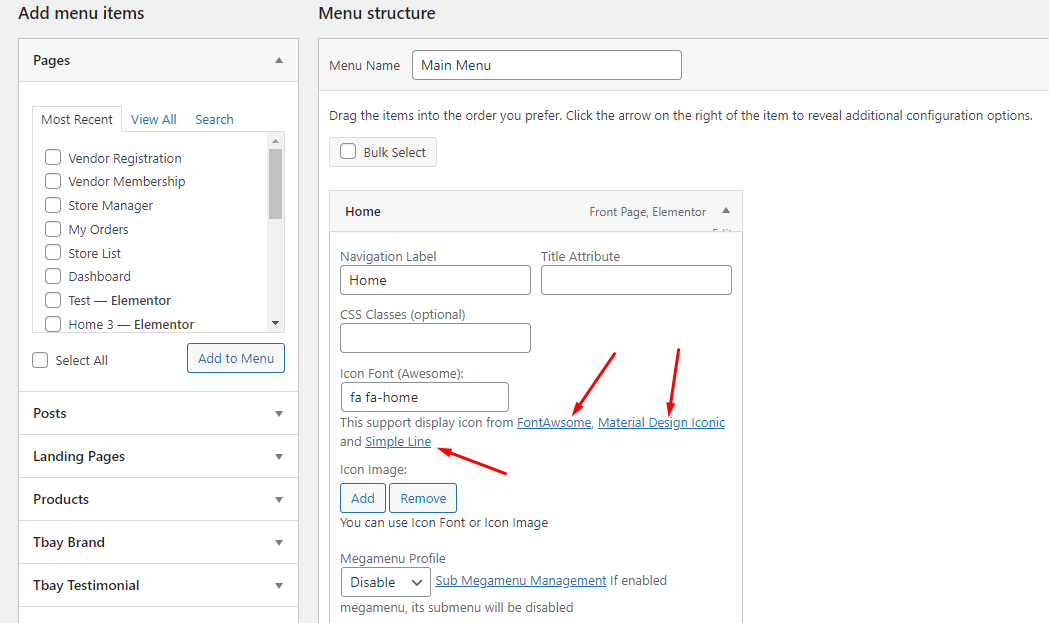Collapse the Pages panel

pos(279,60)
